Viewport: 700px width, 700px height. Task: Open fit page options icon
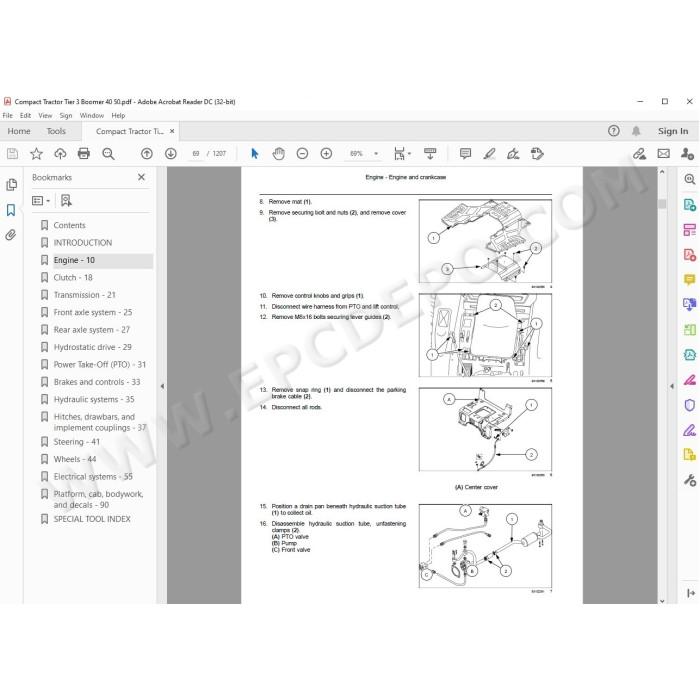pyautogui.click(x=400, y=154)
